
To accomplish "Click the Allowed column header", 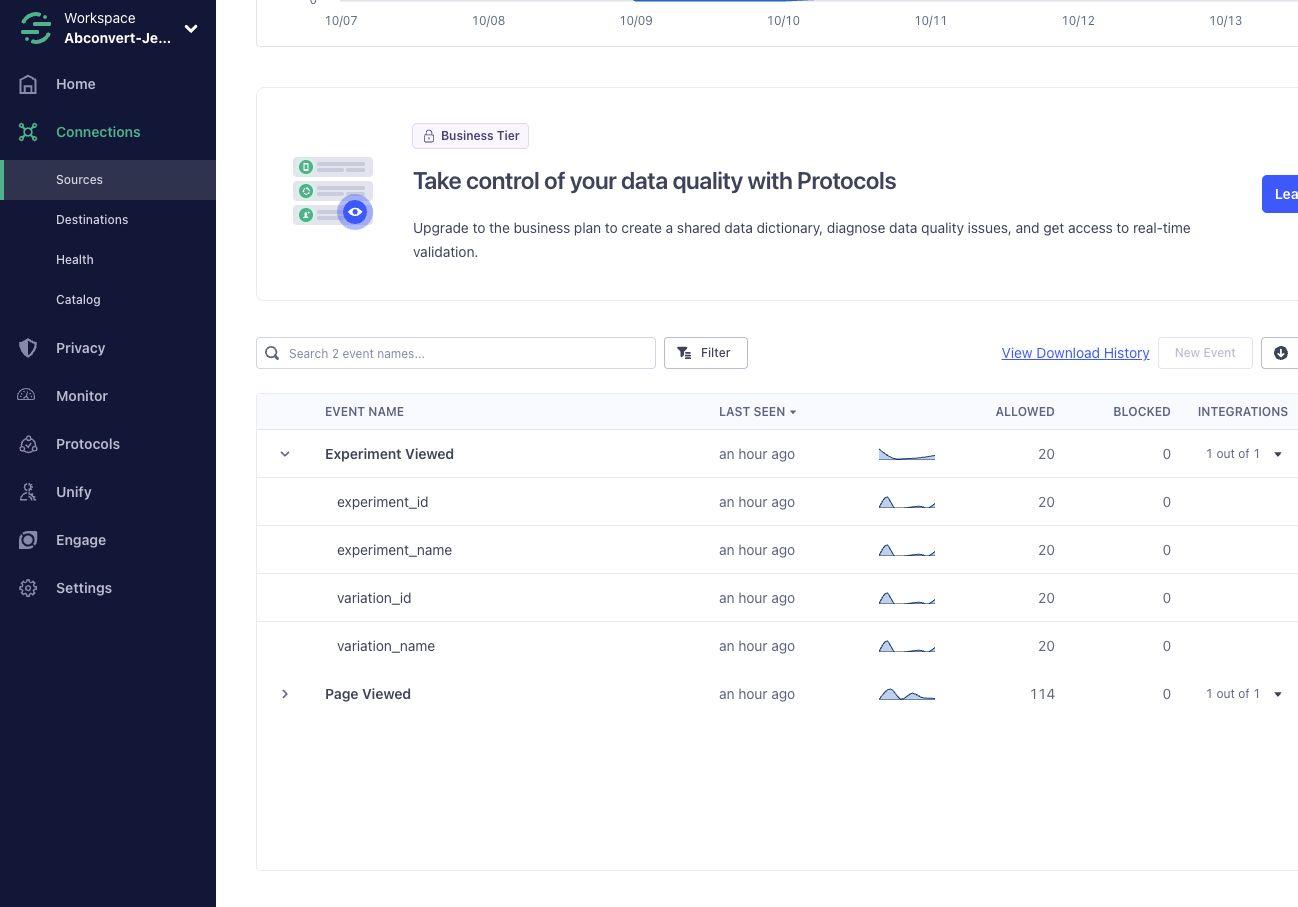I will 1025,412.
